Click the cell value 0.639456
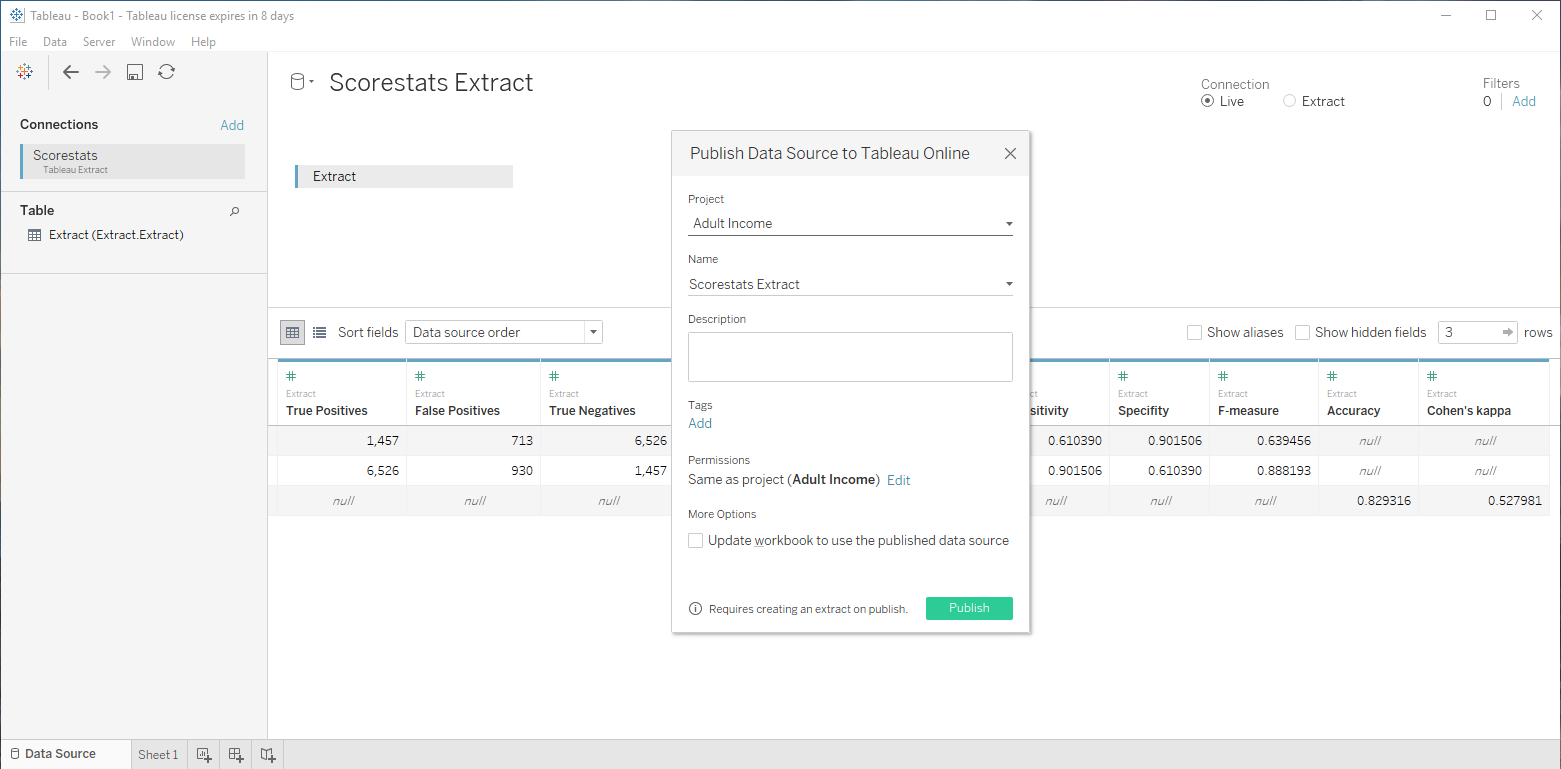 pyautogui.click(x=1284, y=441)
